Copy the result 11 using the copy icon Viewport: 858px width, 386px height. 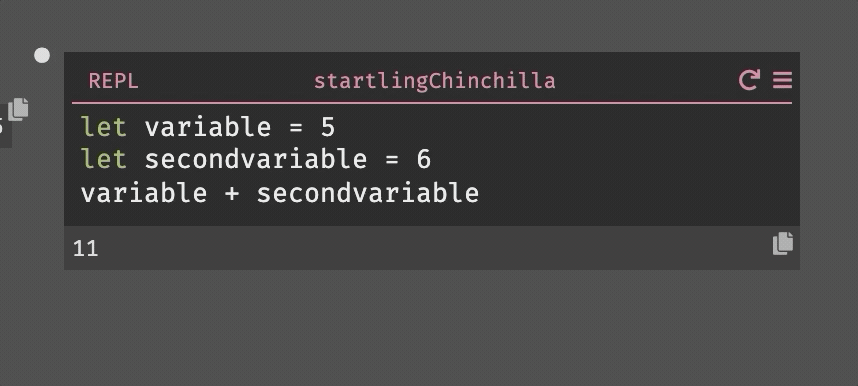[782, 244]
